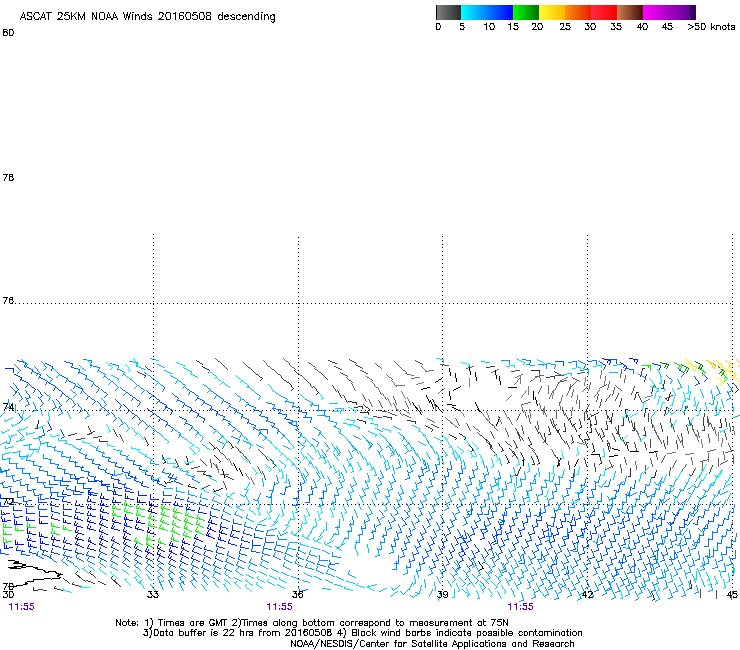The width and height of the screenshot is (740, 650).
Task: Click the '11:55' time label between longitudes 39 and 42
Action: point(521,607)
